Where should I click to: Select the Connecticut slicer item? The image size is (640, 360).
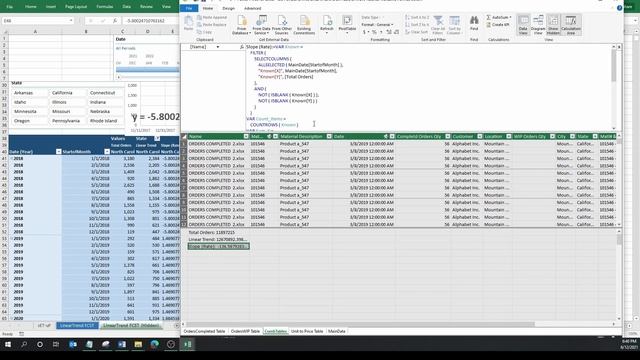(x=105, y=93)
